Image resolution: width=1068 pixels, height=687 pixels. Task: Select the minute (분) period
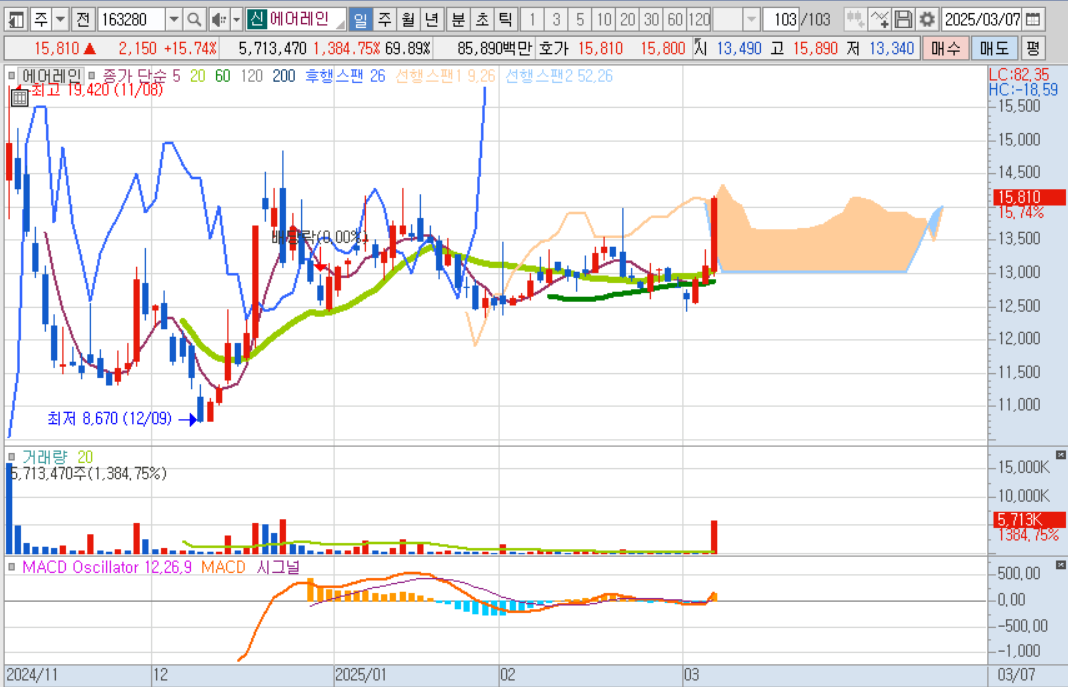[458, 19]
